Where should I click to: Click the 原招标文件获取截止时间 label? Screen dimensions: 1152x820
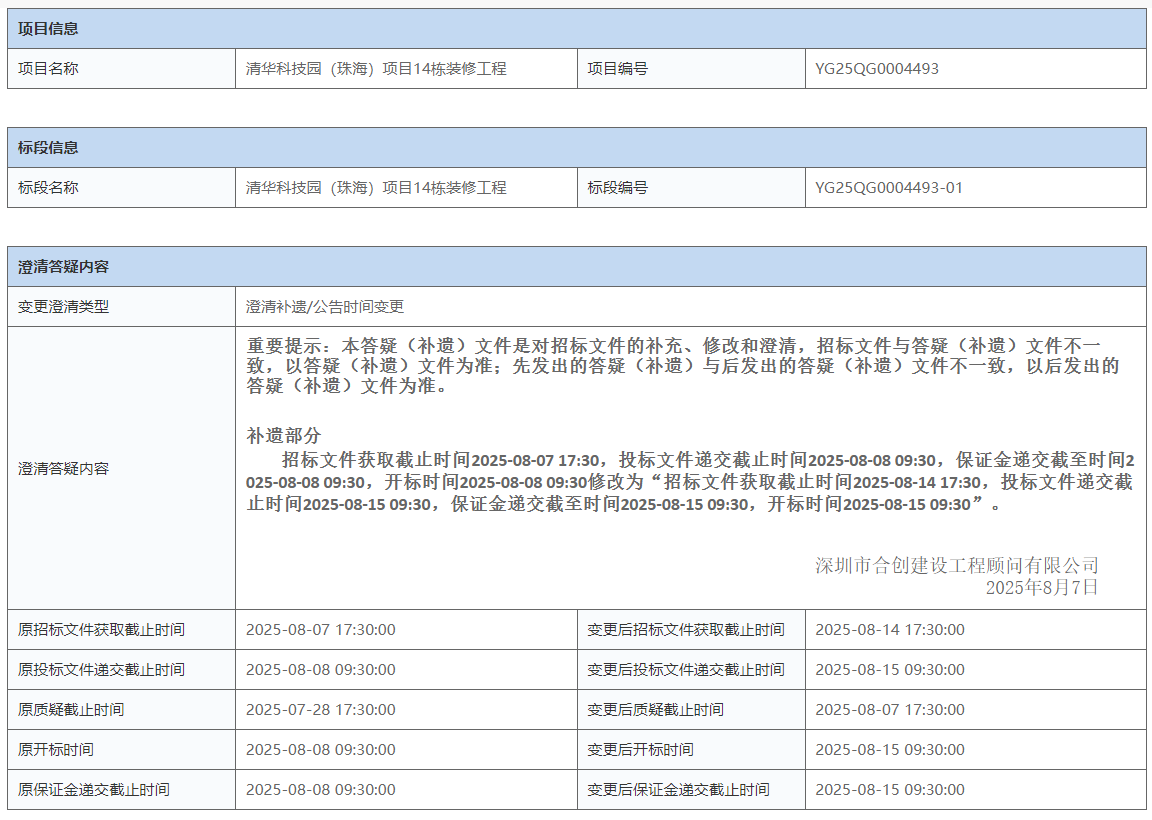click(101, 630)
